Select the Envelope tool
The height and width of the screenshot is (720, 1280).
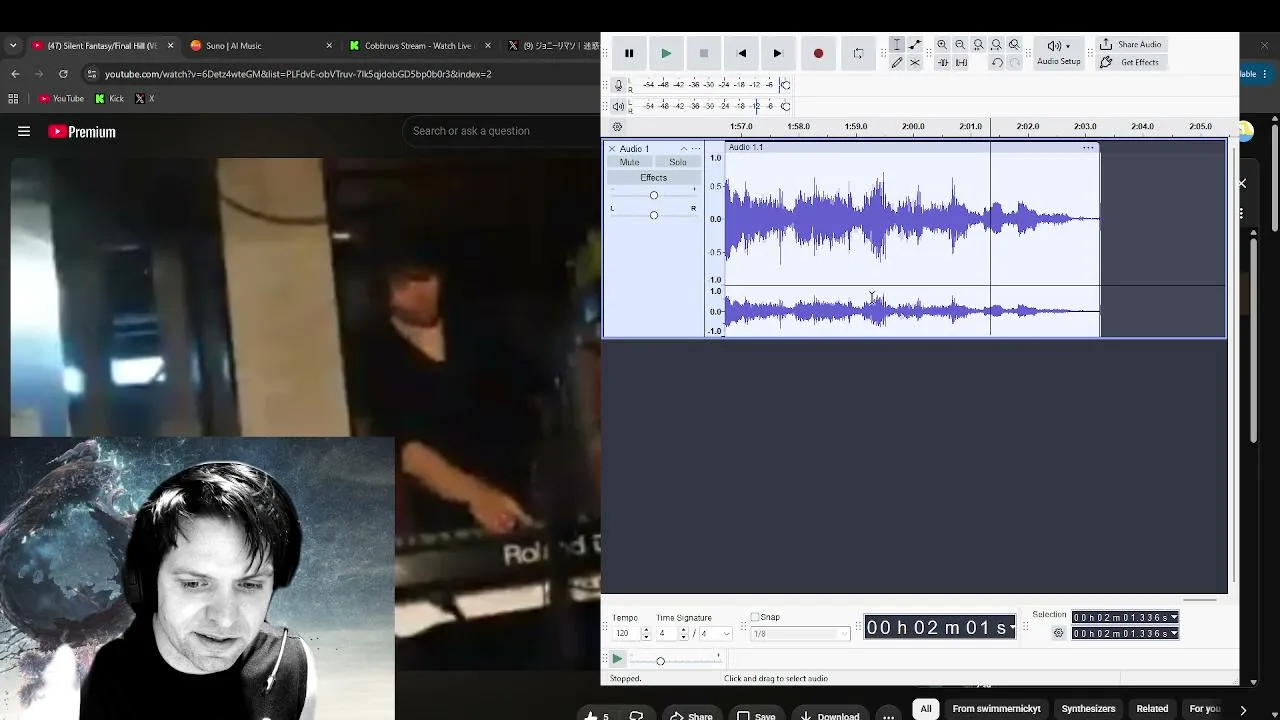(915, 45)
